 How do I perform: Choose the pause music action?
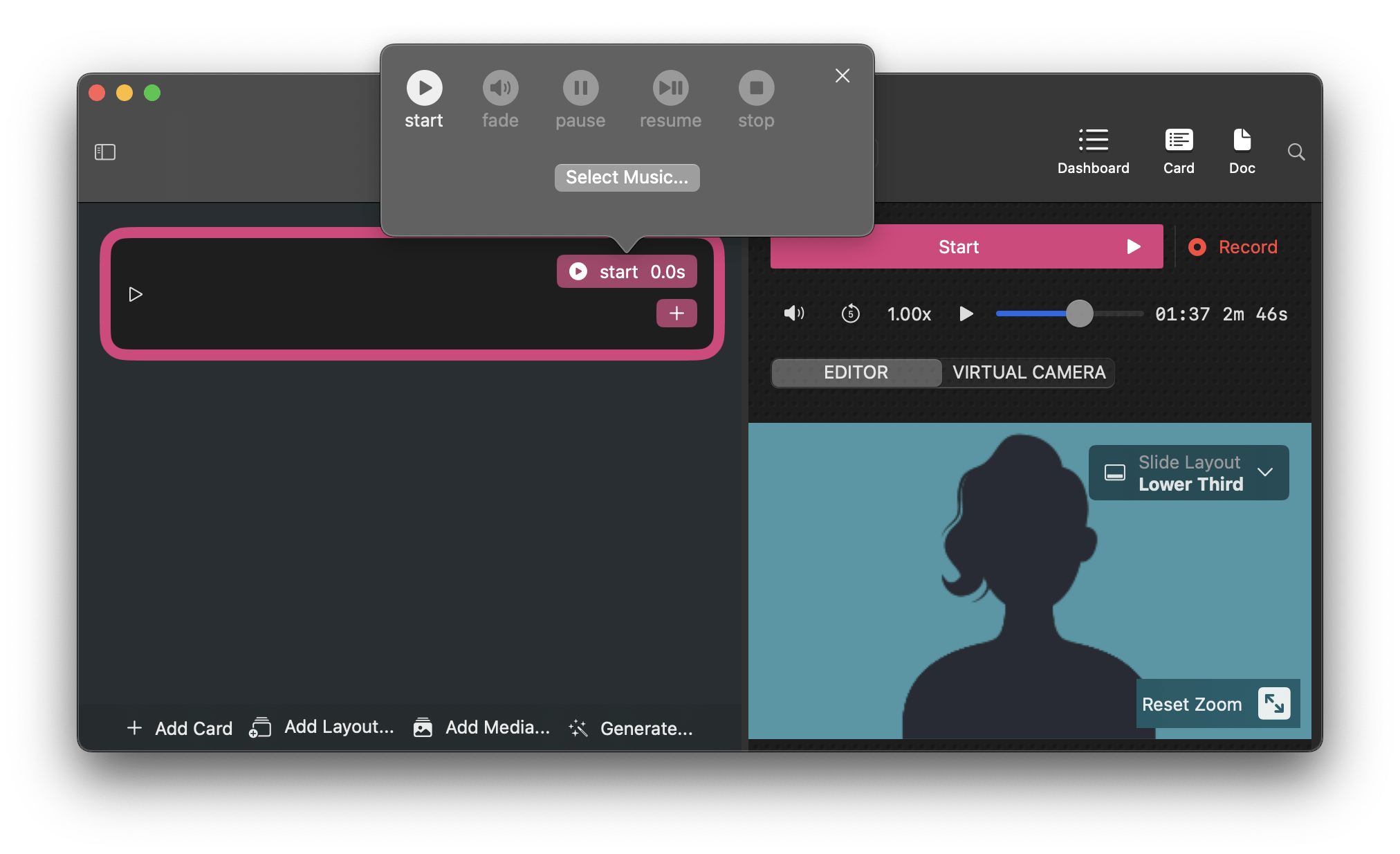pyautogui.click(x=580, y=88)
